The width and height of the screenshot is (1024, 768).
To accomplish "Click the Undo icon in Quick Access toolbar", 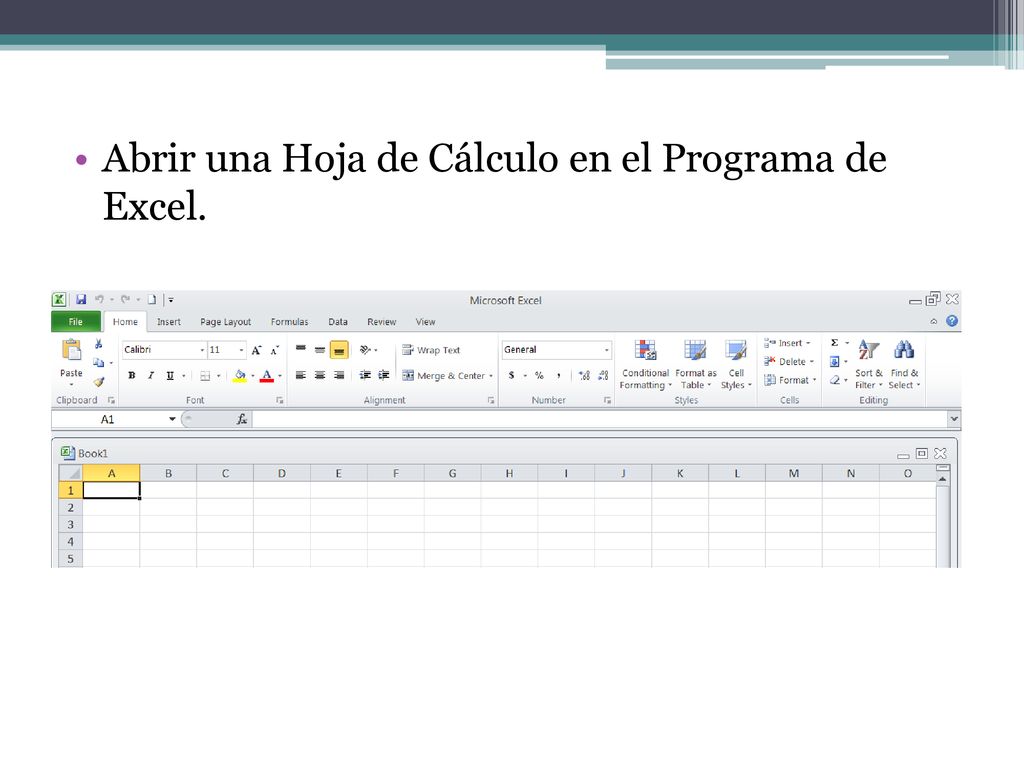I will click(x=99, y=300).
